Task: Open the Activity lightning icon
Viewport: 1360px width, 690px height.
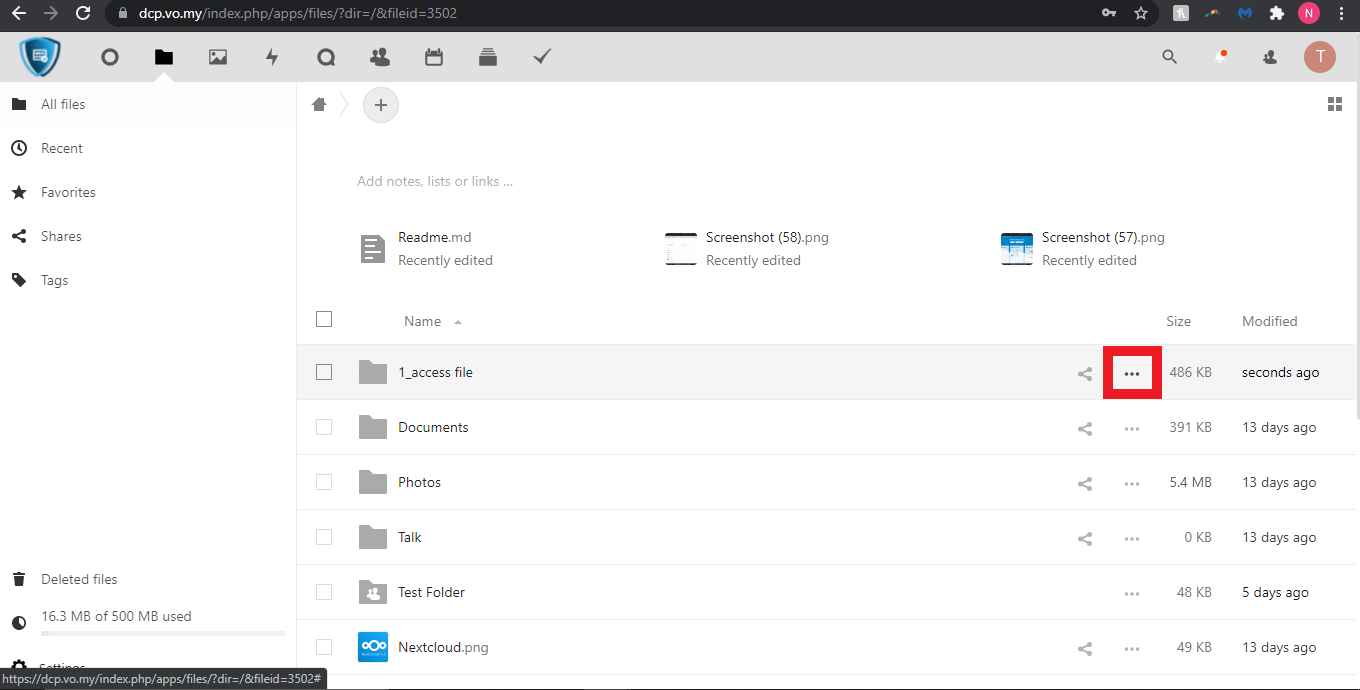Action: 272,57
